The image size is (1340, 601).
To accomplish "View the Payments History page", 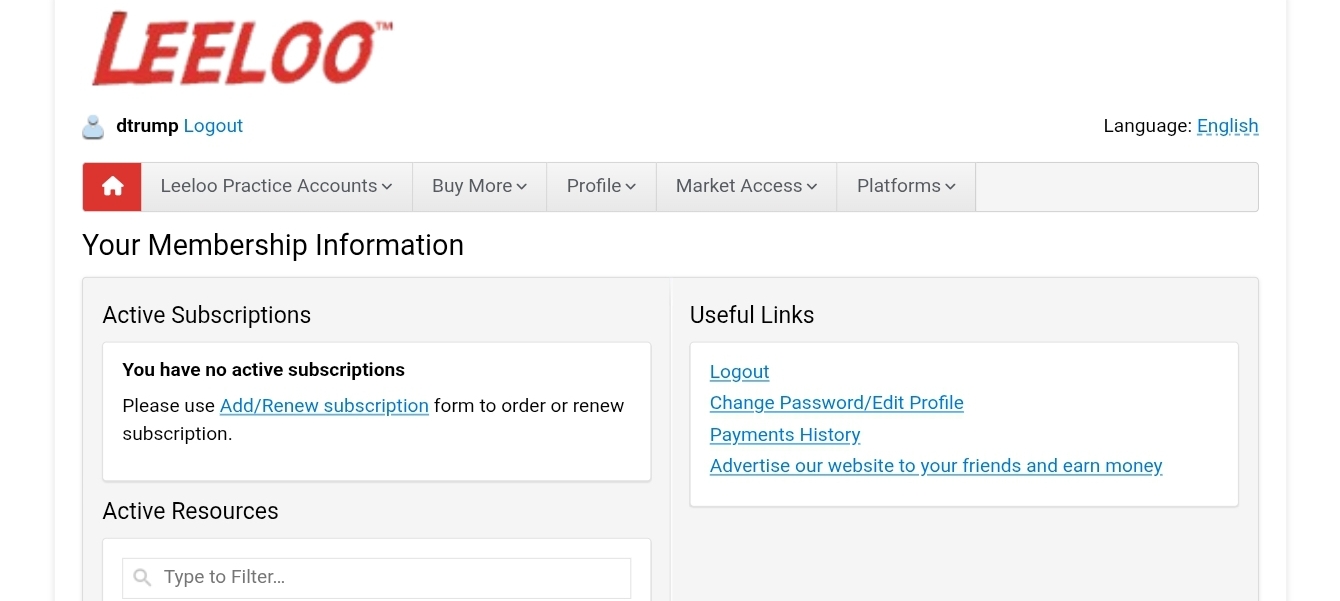I will pos(785,435).
